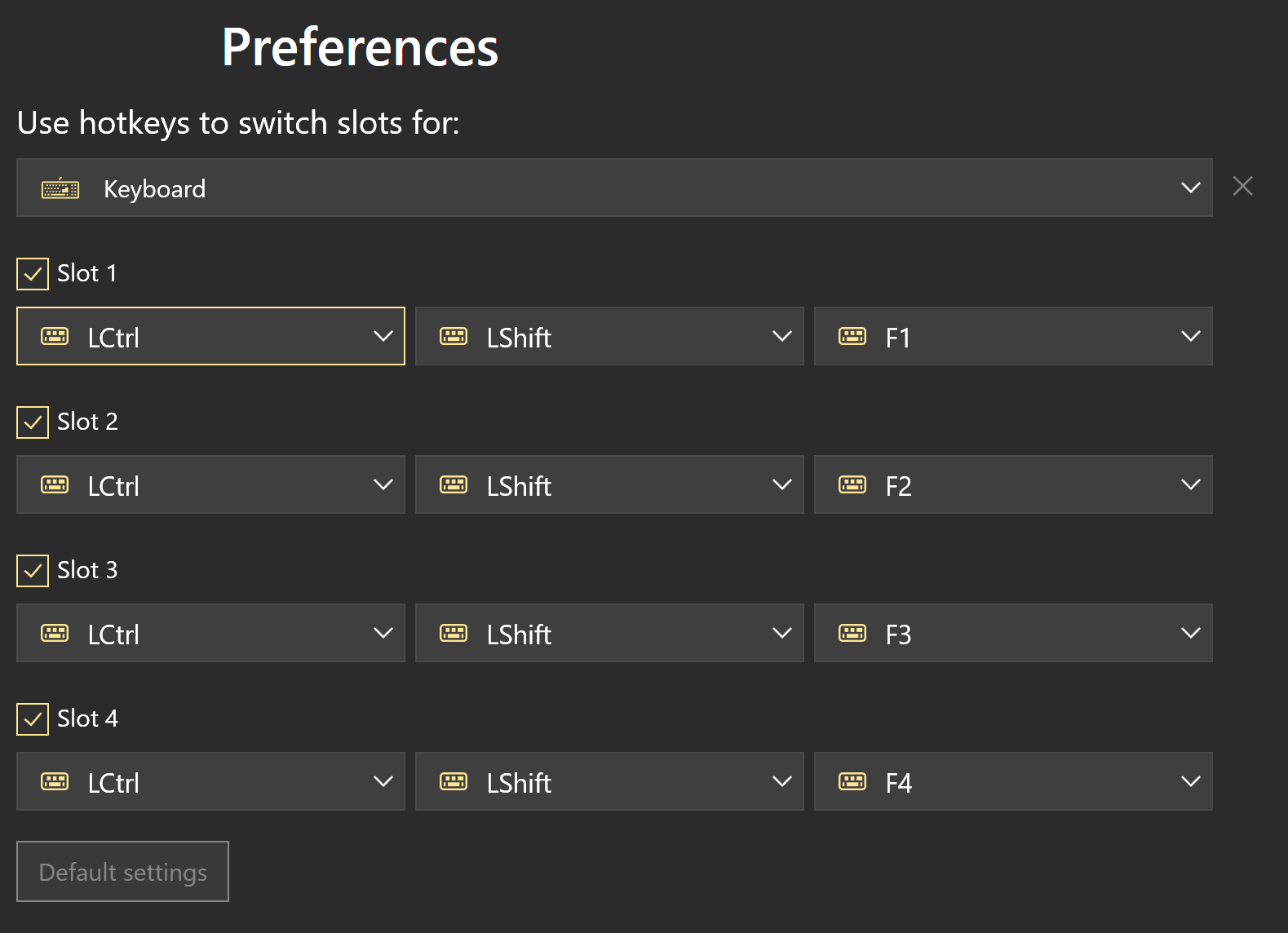Expand the Slot 3 LShift dropdown chevron
This screenshot has width=1288, height=933.
click(781, 633)
